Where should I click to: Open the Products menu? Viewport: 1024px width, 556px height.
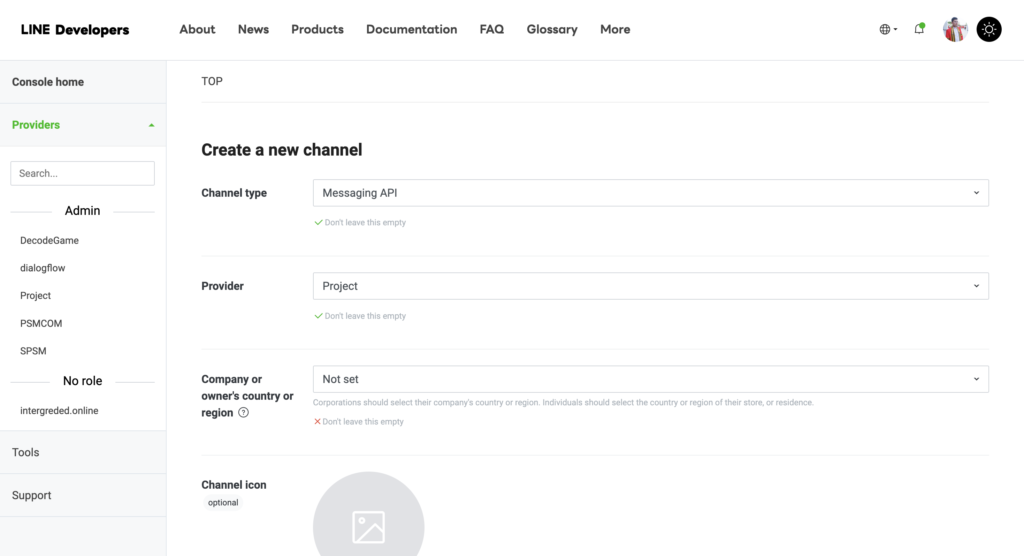317,29
